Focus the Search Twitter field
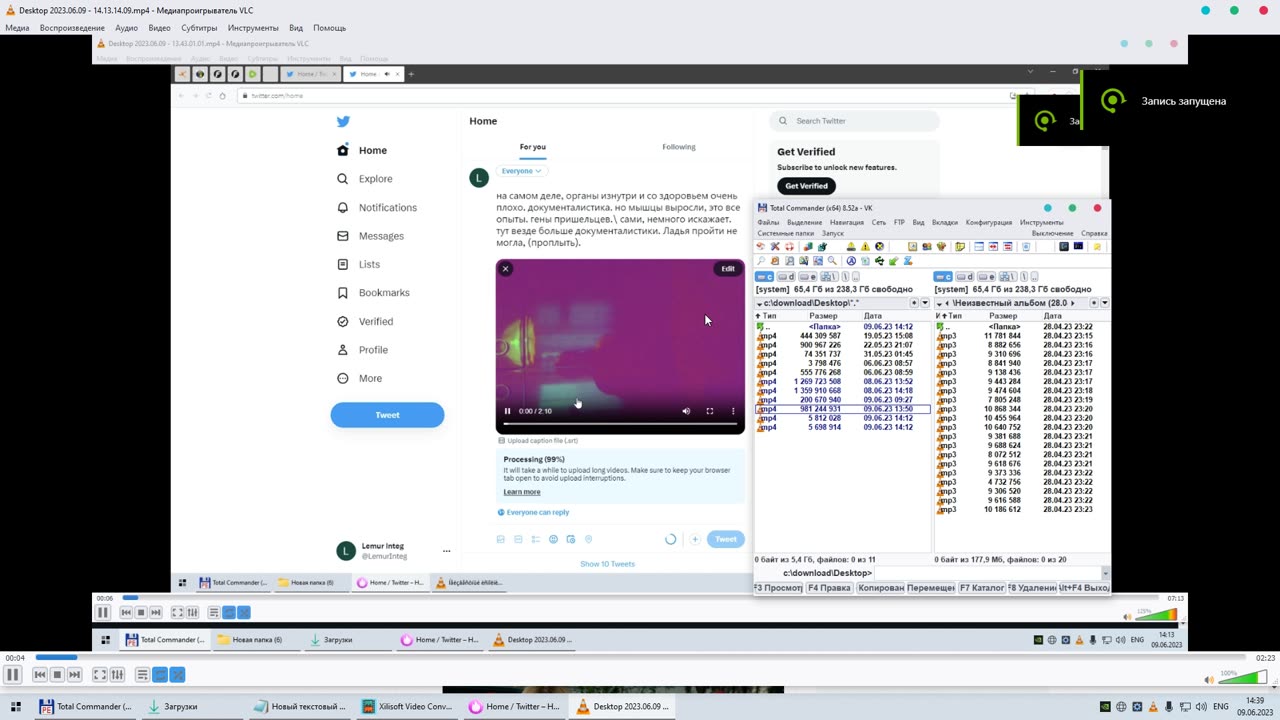1280x720 pixels. (x=855, y=121)
